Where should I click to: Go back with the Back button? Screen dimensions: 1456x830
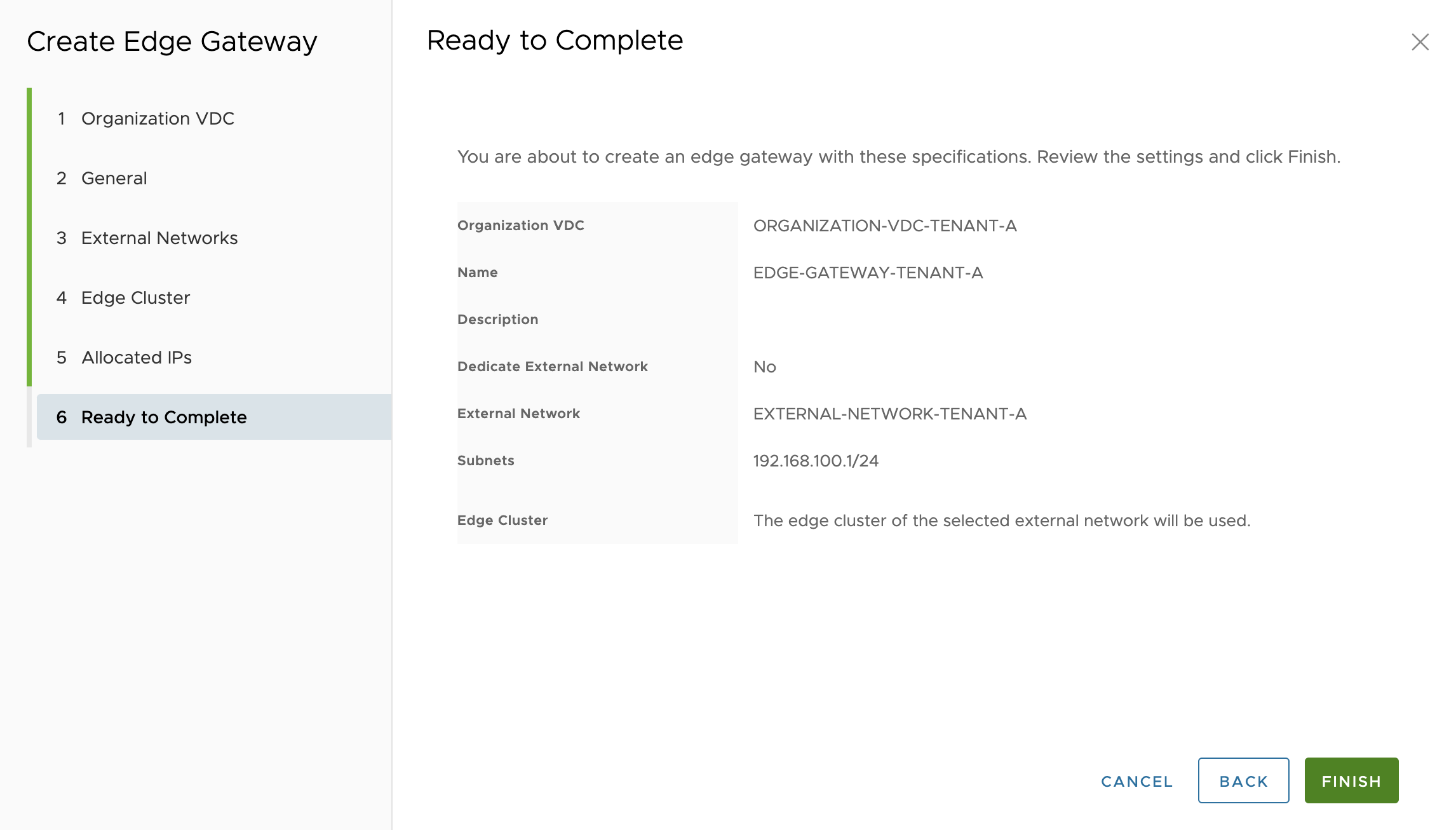pyautogui.click(x=1243, y=780)
